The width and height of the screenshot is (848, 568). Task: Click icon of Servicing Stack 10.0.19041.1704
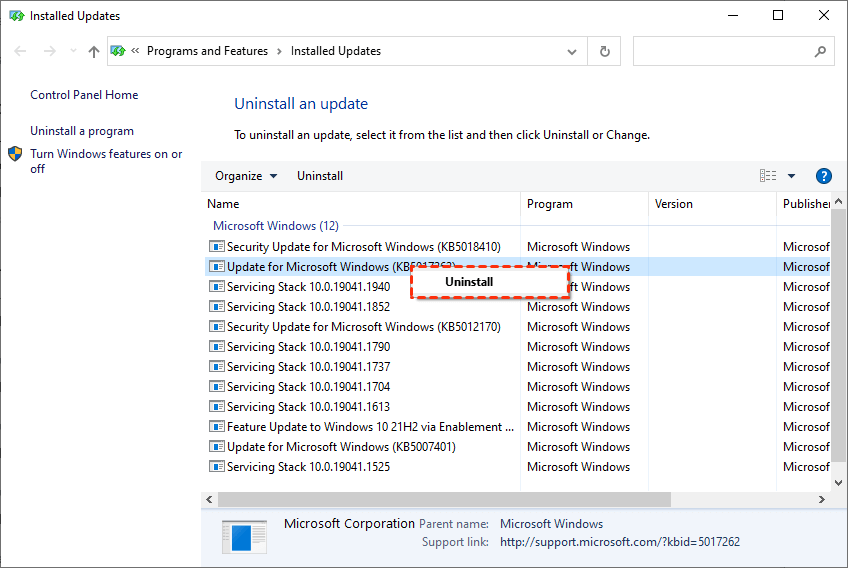[x=217, y=387]
